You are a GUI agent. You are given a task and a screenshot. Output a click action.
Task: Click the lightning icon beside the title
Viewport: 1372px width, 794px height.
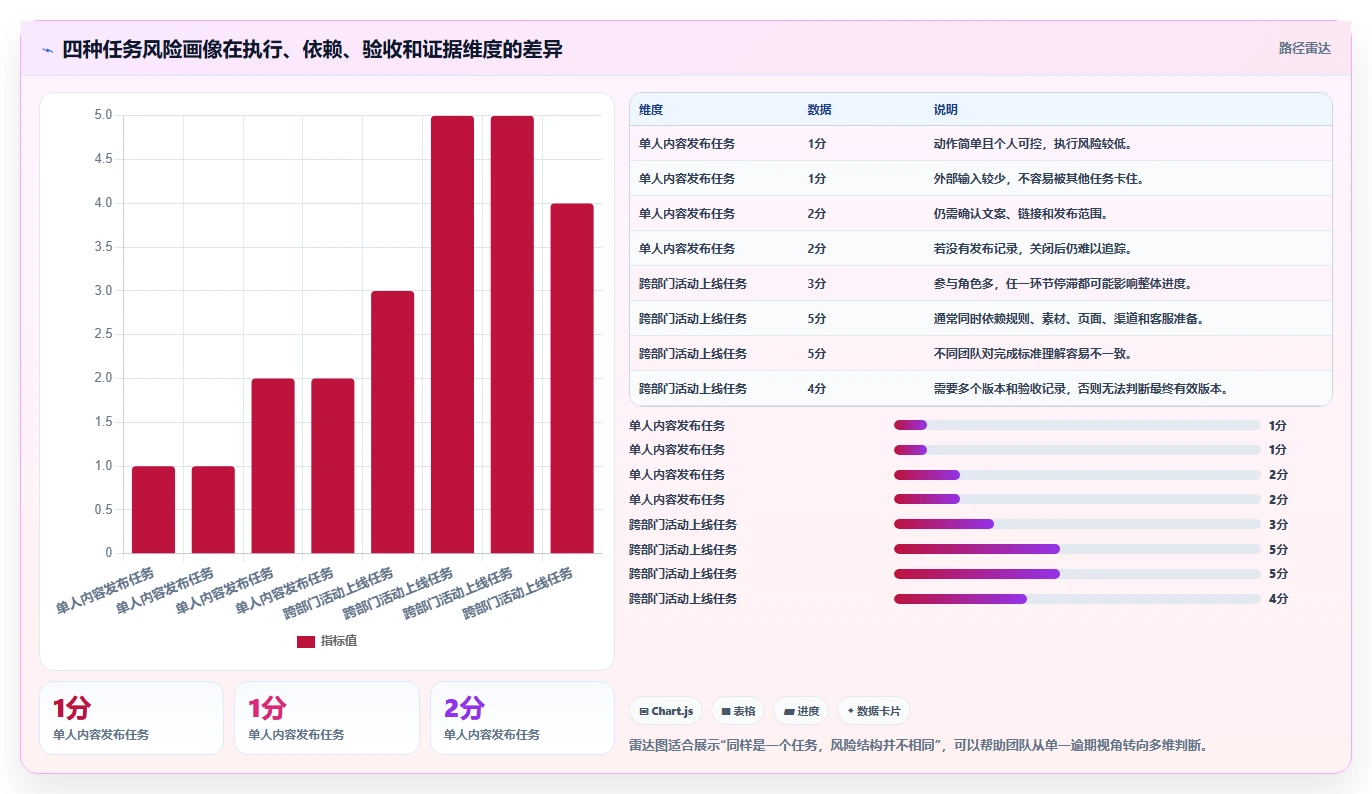pos(47,49)
